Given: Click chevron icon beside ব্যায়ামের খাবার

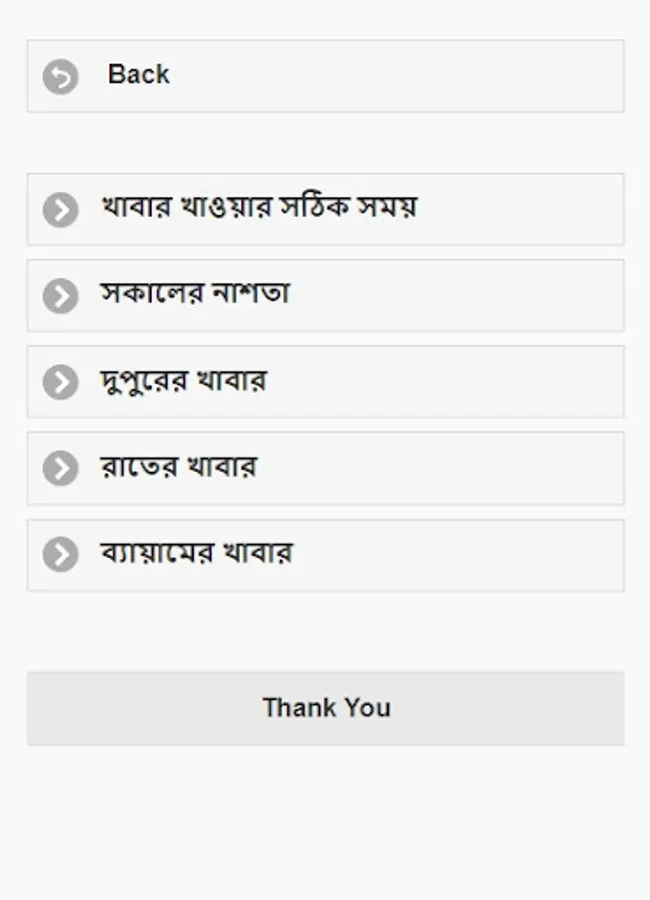Looking at the screenshot, I should pyautogui.click(x=60, y=555).
